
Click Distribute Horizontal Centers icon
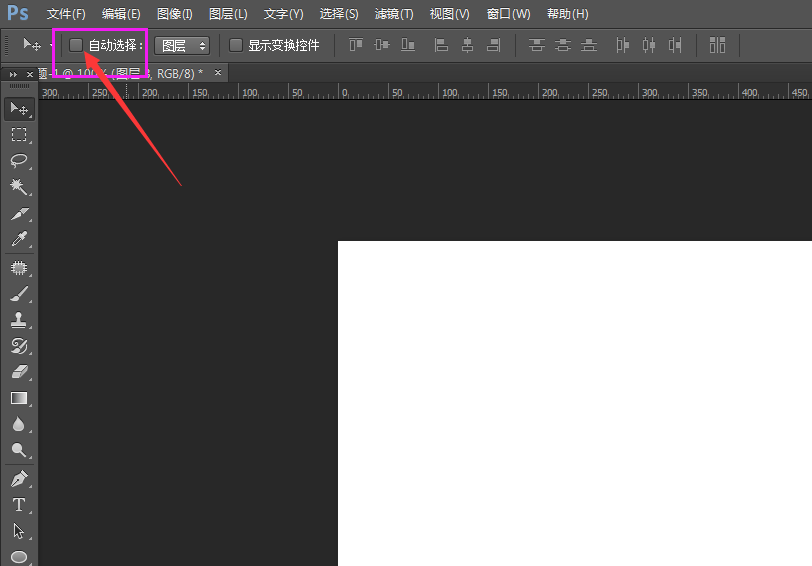pyautogui.click(x=649, y=45)
